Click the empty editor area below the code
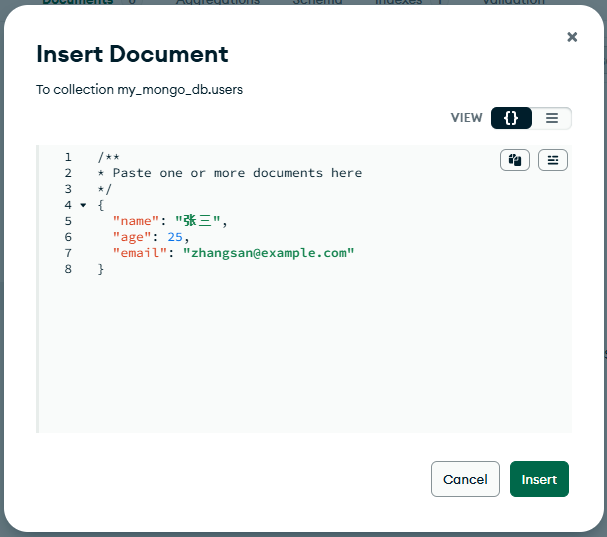This screenshot has height=537, width=607. pyautogui.click(x=304, y=354)
